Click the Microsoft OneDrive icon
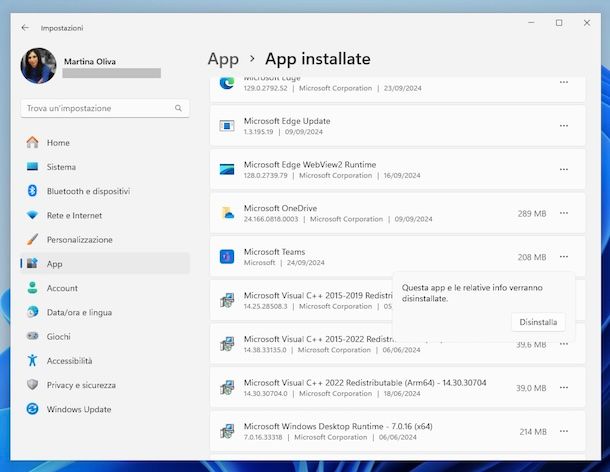Viewport: 610px width, 472px height. click(x=227, y=213)
